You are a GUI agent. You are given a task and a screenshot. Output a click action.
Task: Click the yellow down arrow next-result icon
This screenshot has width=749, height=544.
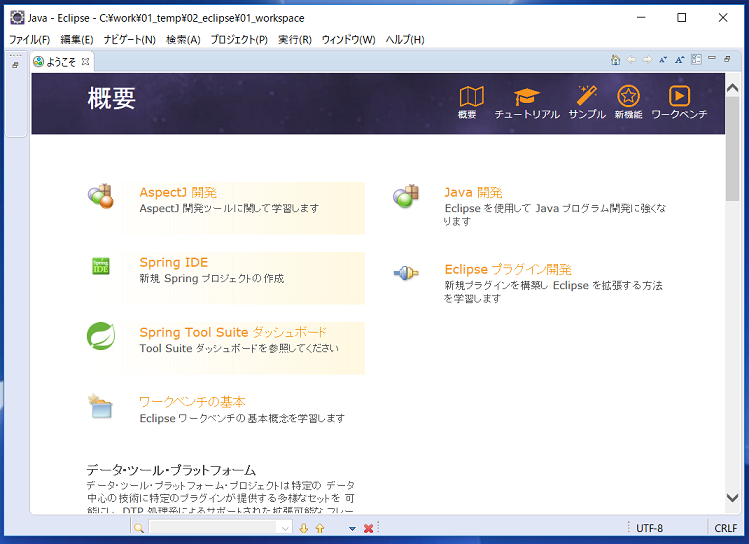click(x=303, y=528)
